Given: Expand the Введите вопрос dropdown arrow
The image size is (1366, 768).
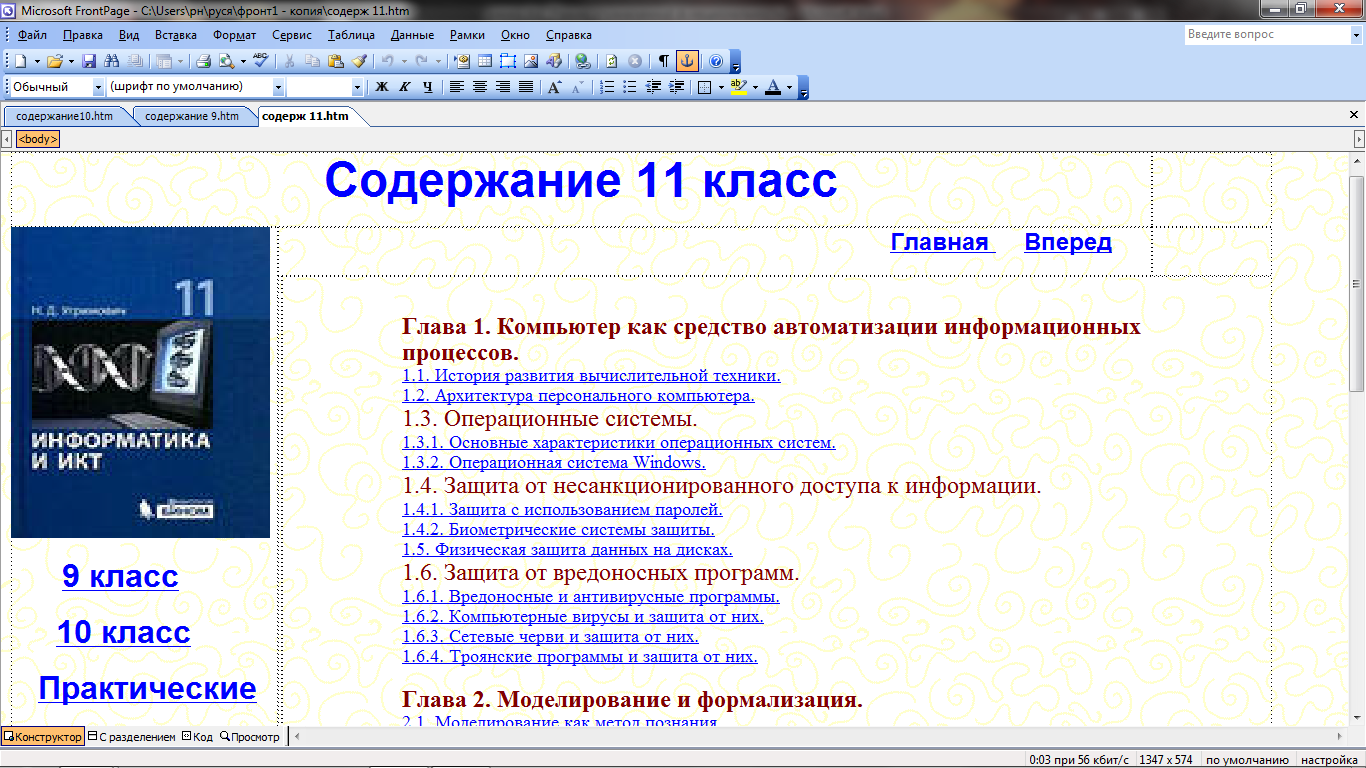Looking at the screenshot, I should [x=1355, y=35].
